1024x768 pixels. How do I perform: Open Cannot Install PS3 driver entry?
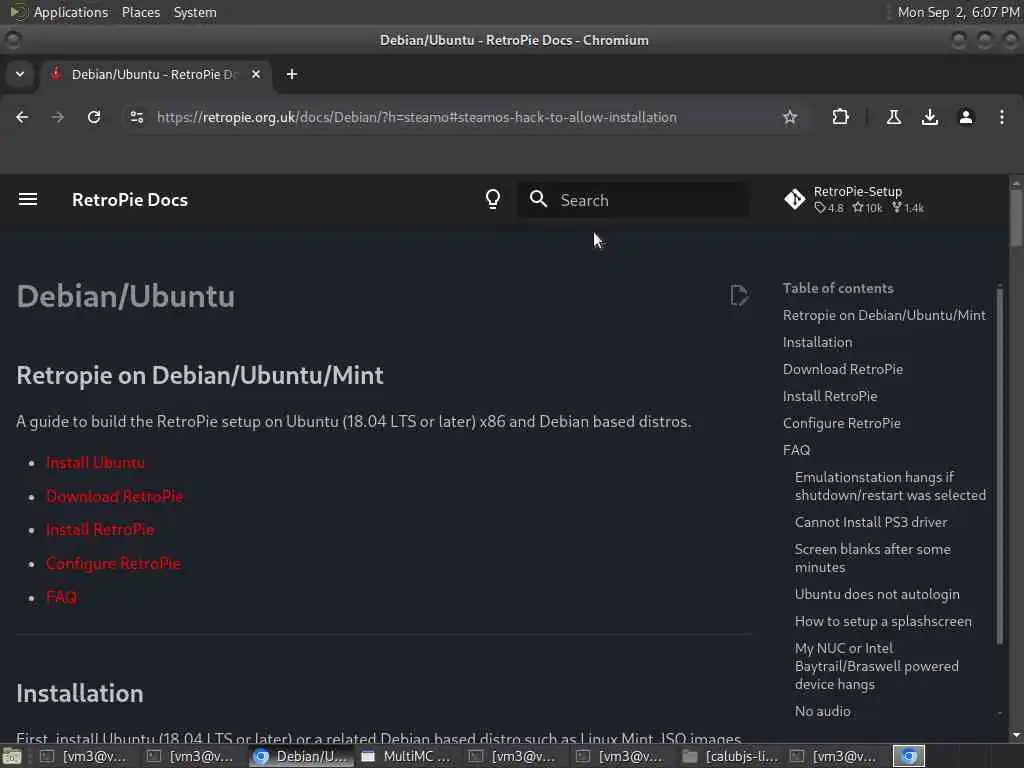pyautogui.click(x=871, y=522)
